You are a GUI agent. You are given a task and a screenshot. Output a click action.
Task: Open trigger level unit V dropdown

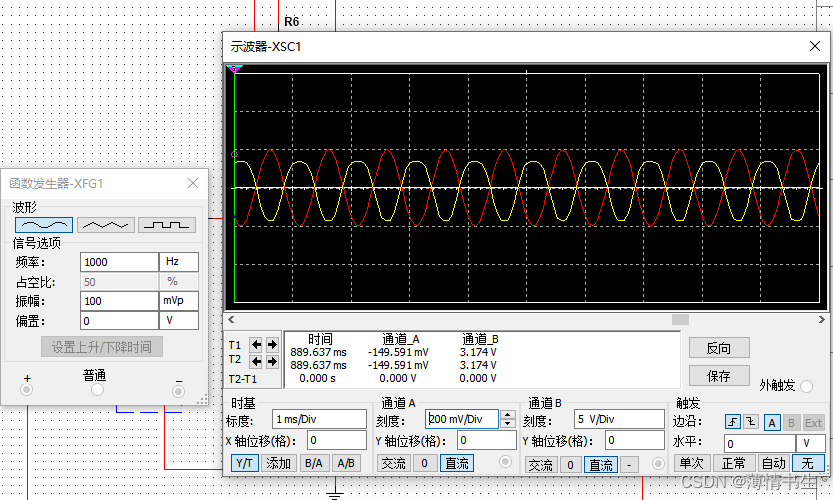(810, 443)
